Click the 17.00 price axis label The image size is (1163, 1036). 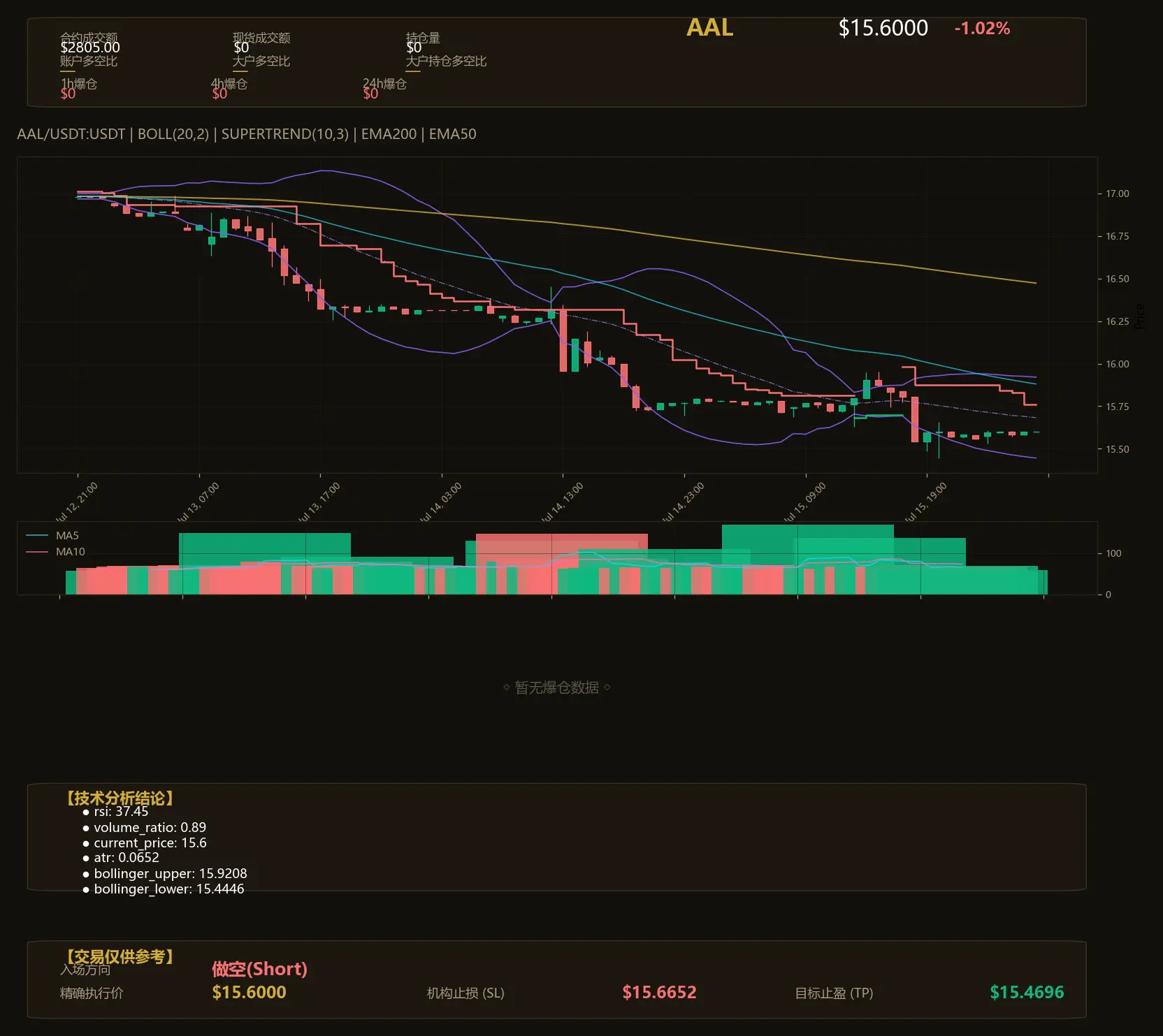pos(1117,194)
